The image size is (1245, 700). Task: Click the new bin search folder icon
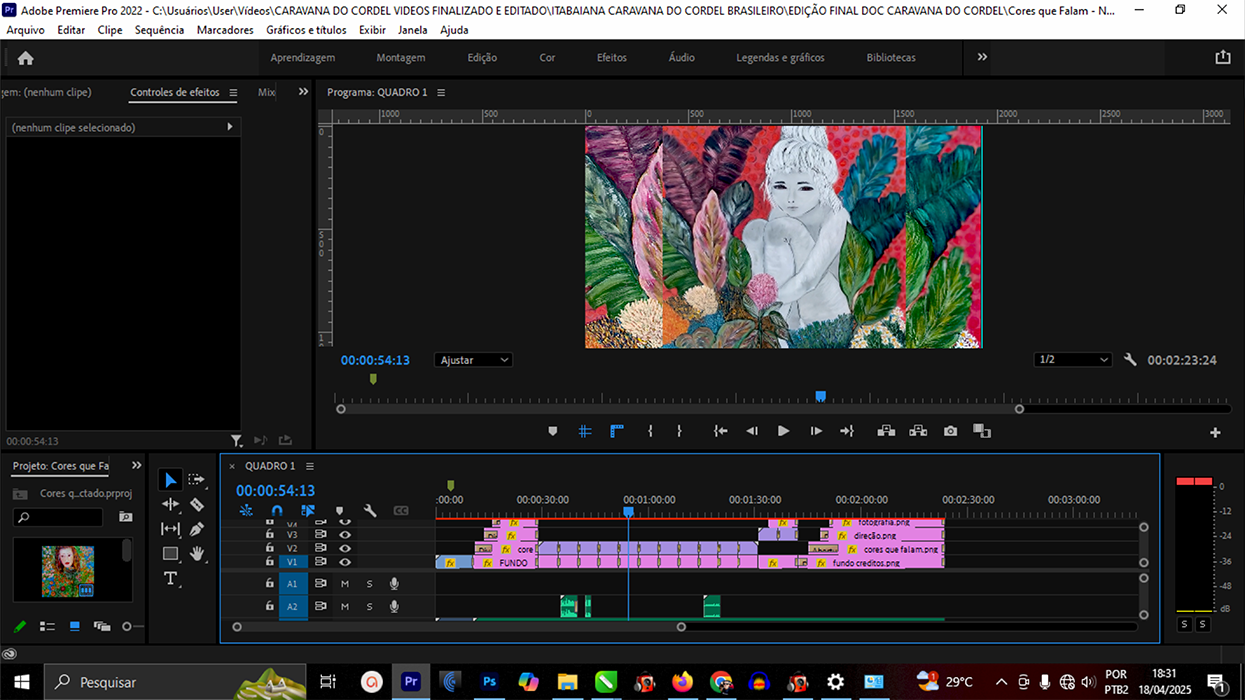125,517
